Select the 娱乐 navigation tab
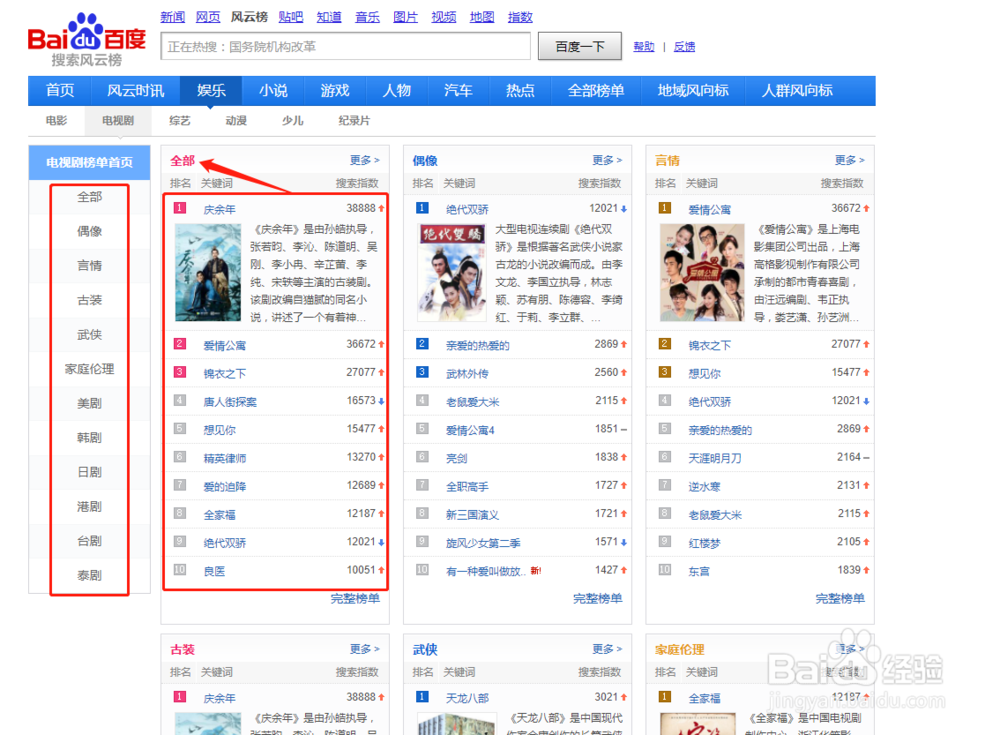The height and width of the screenshot is (735, 1000). point(211,91)
